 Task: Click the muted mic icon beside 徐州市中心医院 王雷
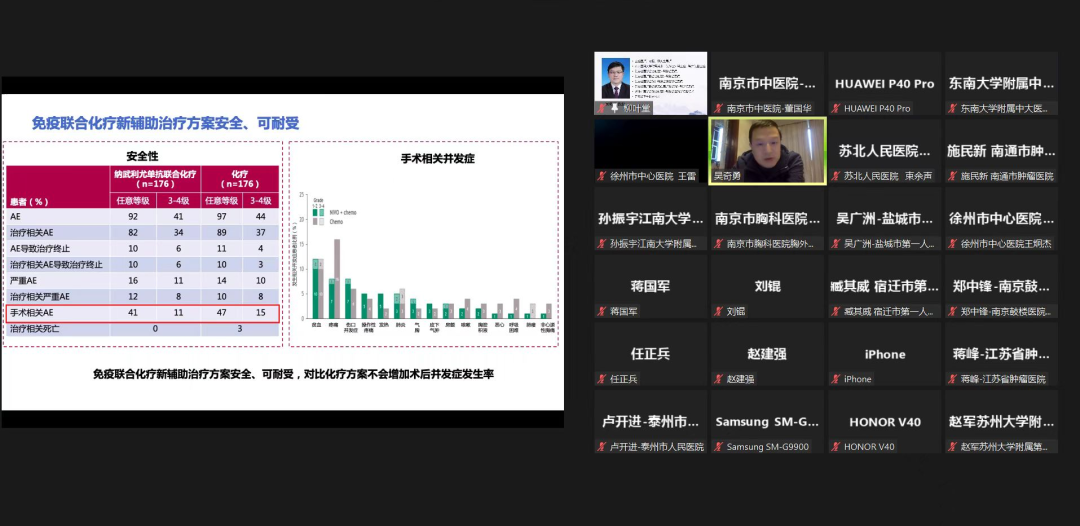click(x=602, y=176)
